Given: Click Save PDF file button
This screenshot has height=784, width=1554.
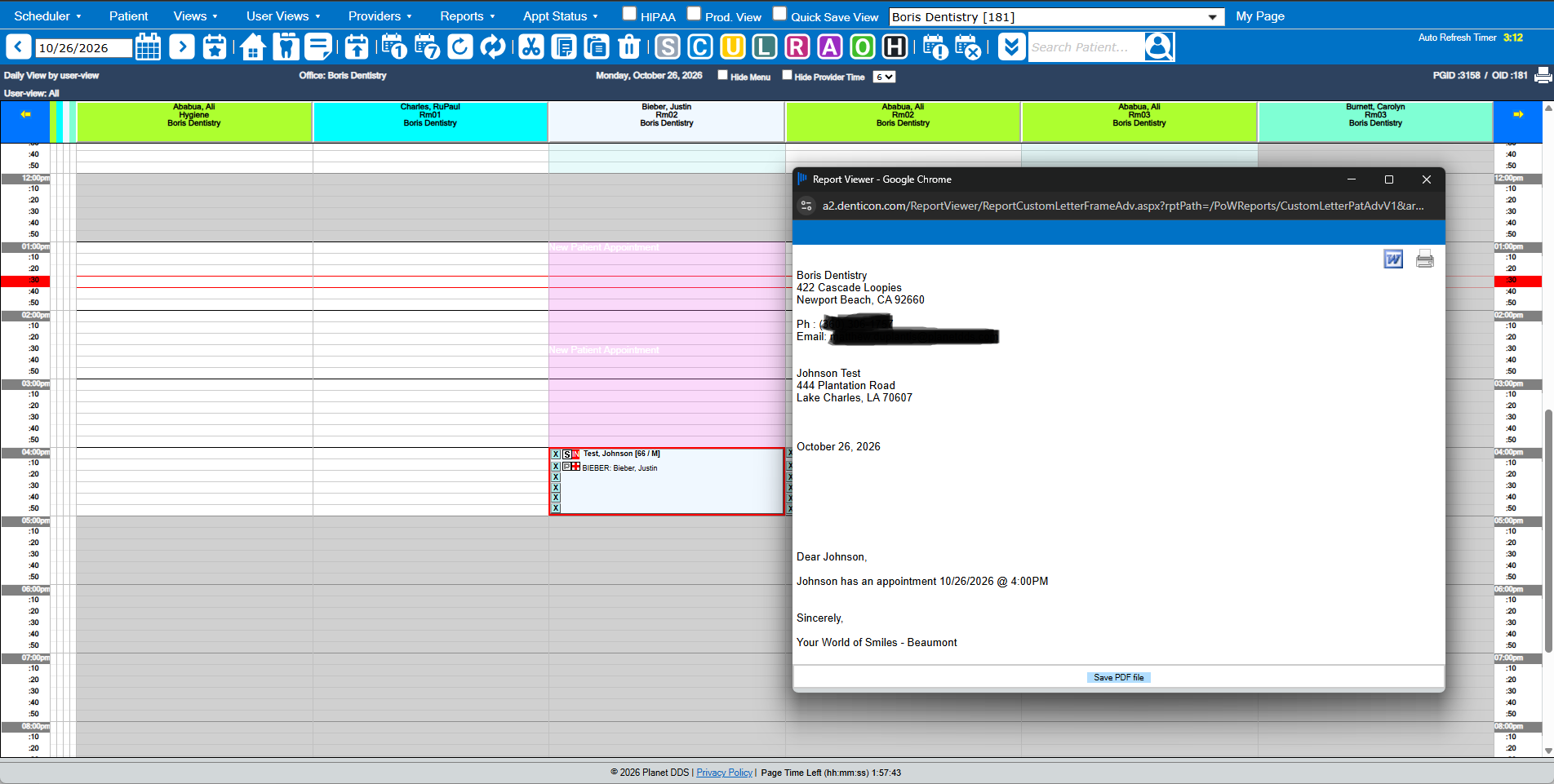Looking at the screenshot, I should [x=1118, y=677].
